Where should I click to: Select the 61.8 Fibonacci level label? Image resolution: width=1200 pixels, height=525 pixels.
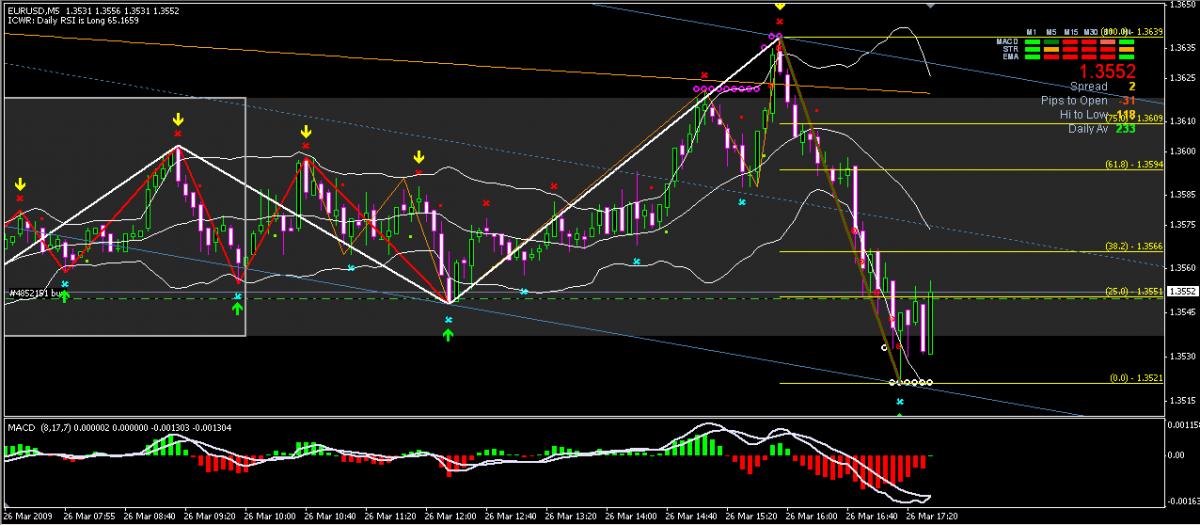click(1133, 165)
